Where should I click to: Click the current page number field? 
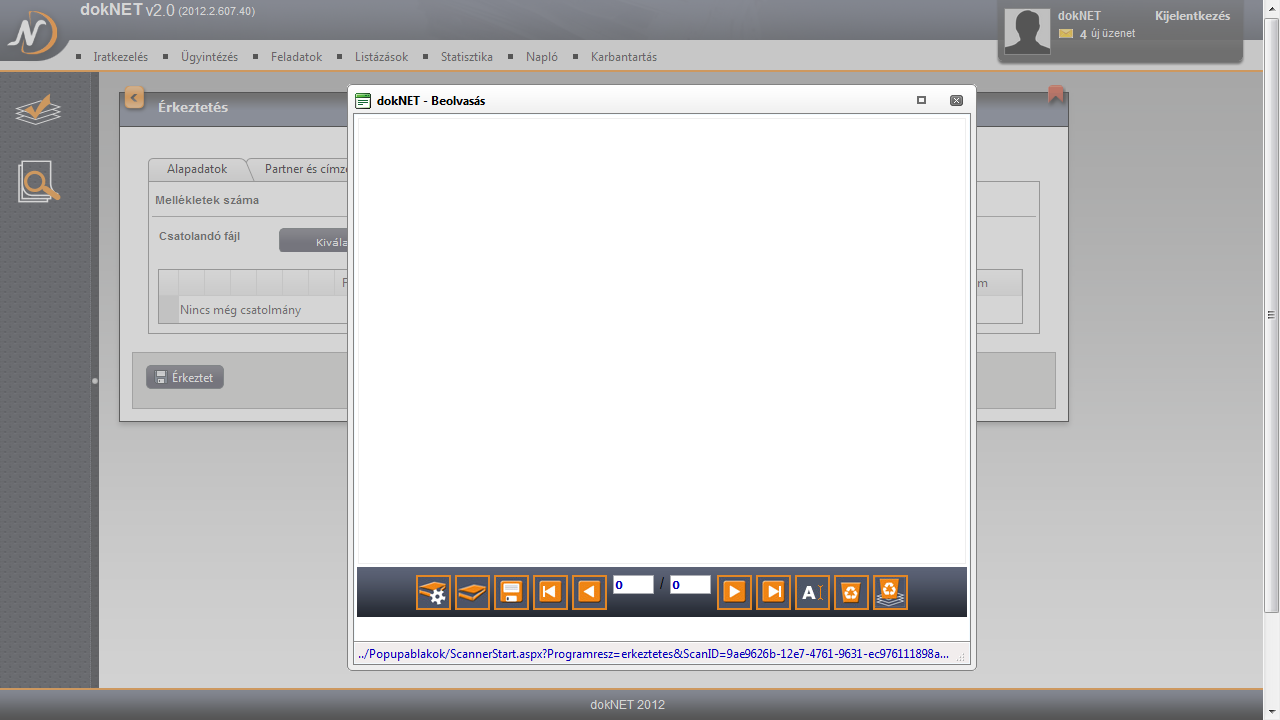(x=633, y=585)
